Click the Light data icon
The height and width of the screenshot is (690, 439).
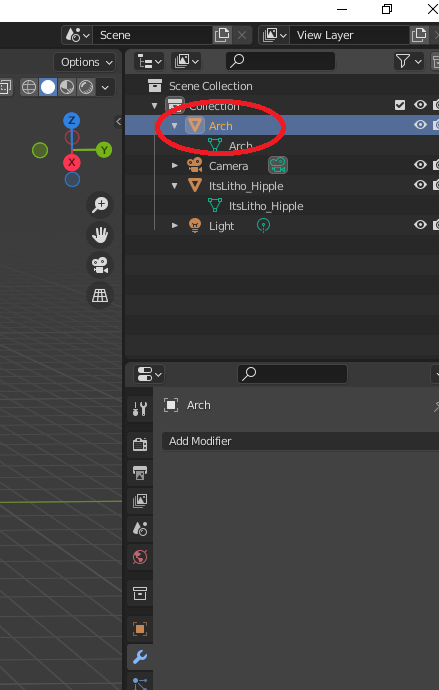(263, 226)
